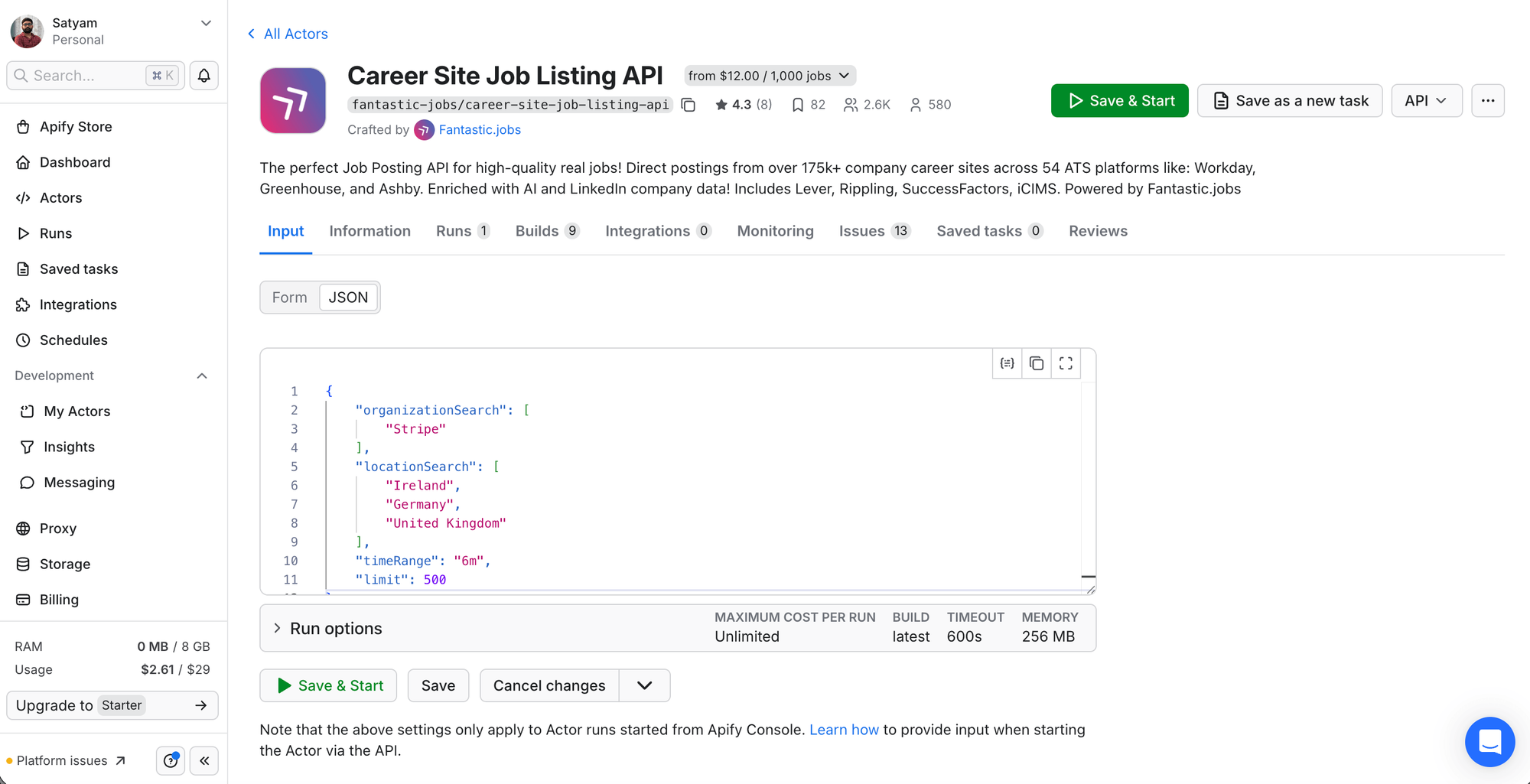This screenshot has width=1530, height=784.
Task: Click the Fantastic.jobs author avatar
Action: tap(424, 130)
